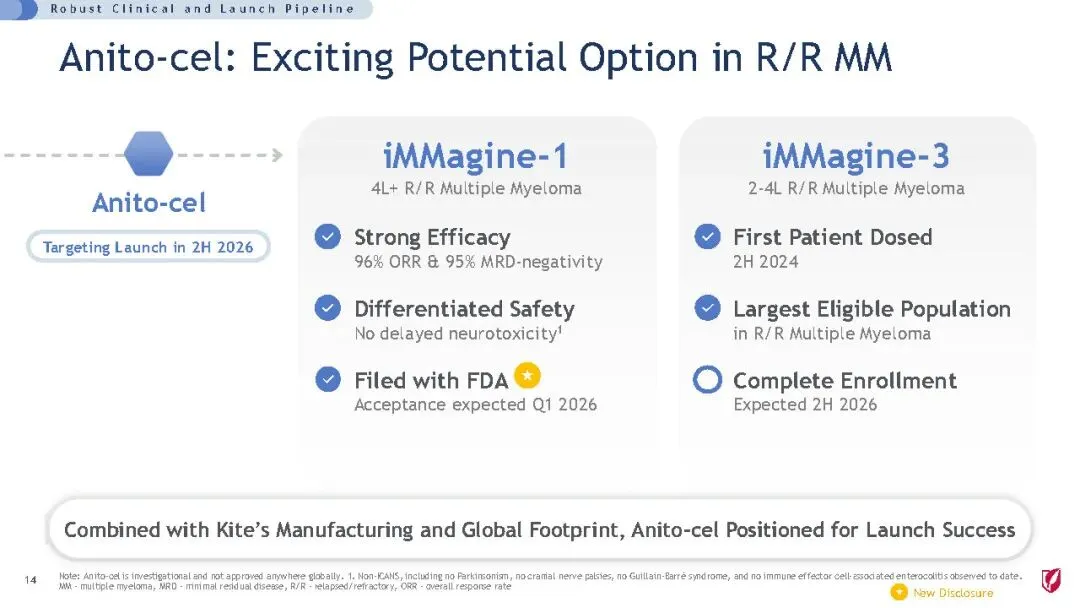Click the 2-4L R/R Multiple Myeloma subtitle
This screenshot has height=608, width=1080.
[856, 189]
